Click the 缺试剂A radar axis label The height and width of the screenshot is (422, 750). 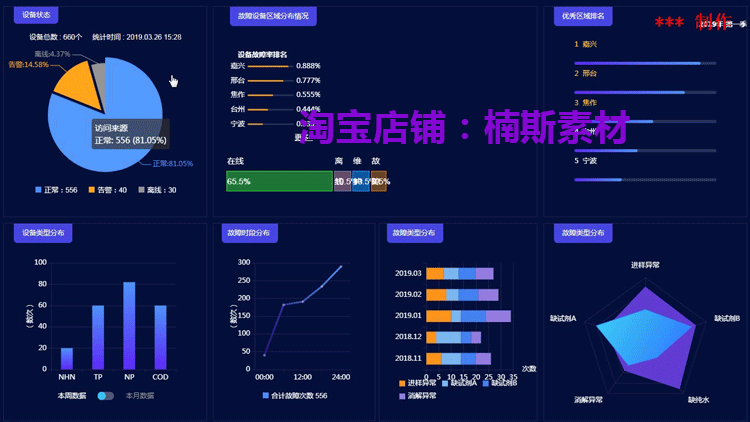[563, 318]
